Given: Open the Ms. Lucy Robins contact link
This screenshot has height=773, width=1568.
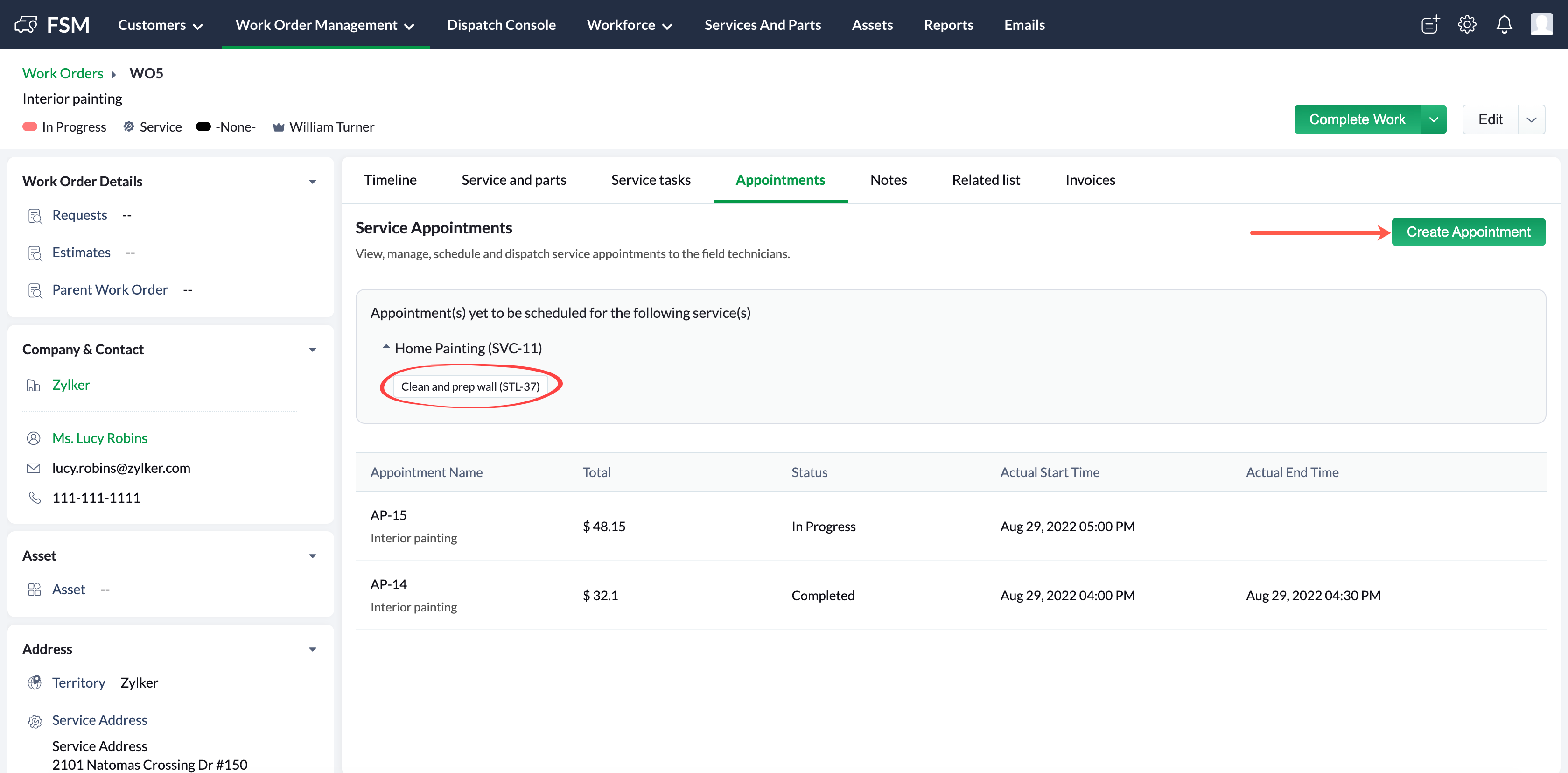Looking at the screenshot, I should (x=100, y=438).
